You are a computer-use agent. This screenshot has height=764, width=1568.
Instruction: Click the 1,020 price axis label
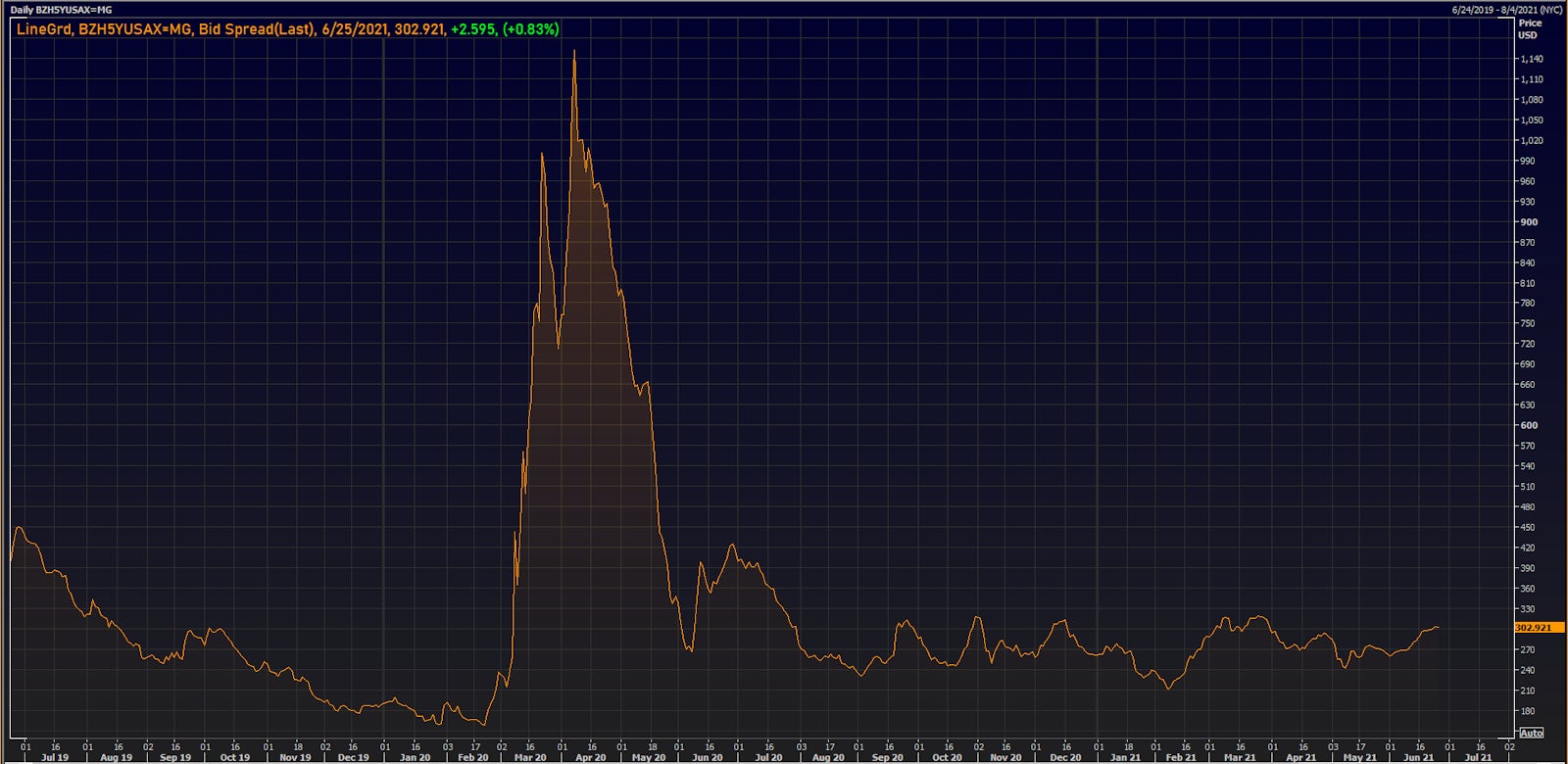1532,140
